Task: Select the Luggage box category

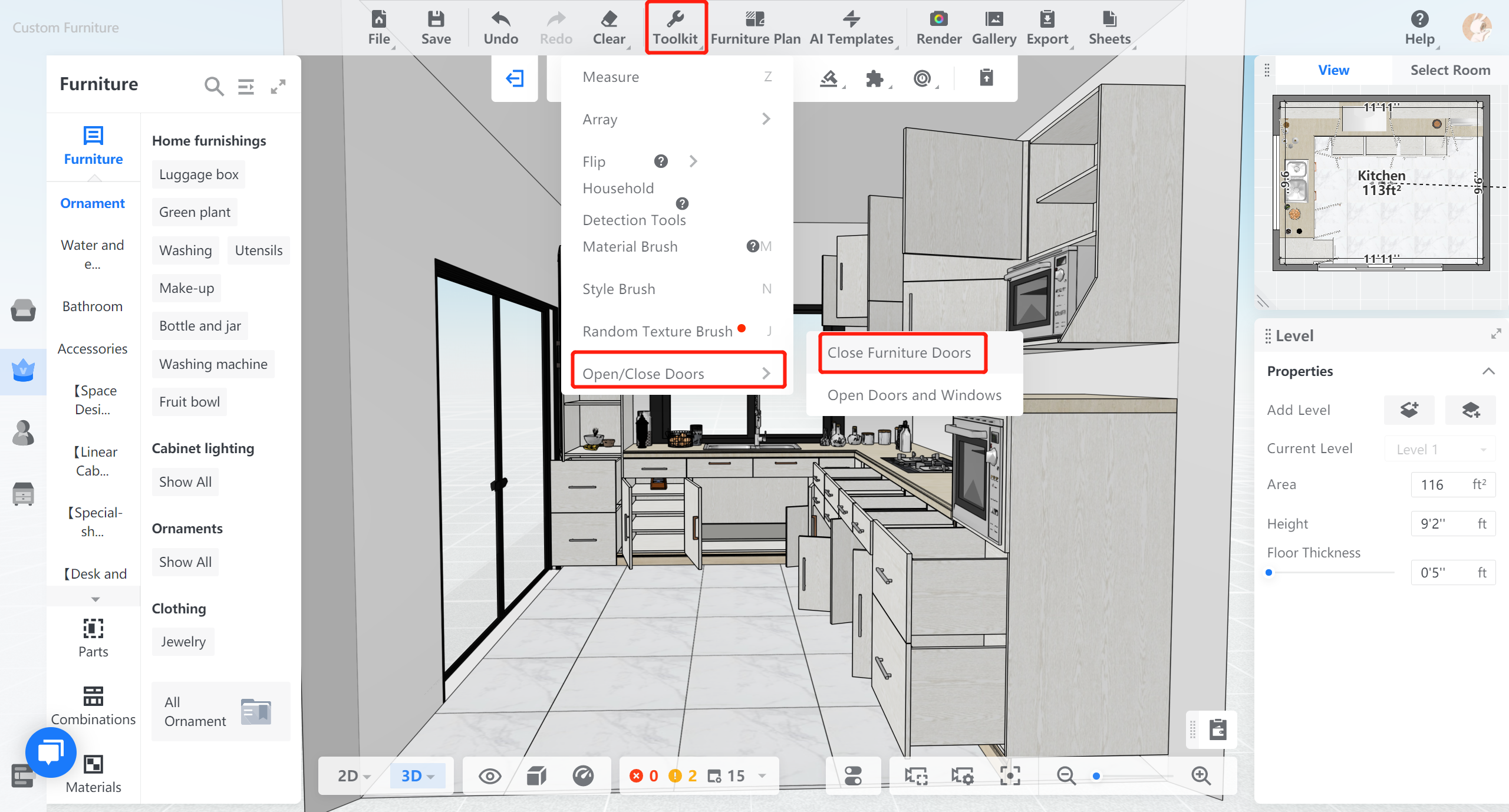Action: click(198, 174)
